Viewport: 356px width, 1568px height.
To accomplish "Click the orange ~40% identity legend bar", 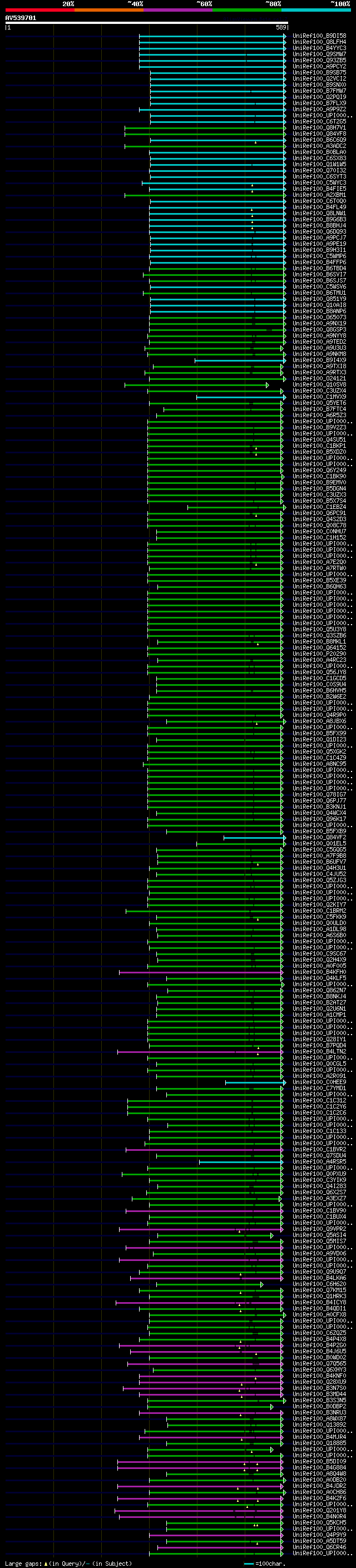I will coord(110,10).
